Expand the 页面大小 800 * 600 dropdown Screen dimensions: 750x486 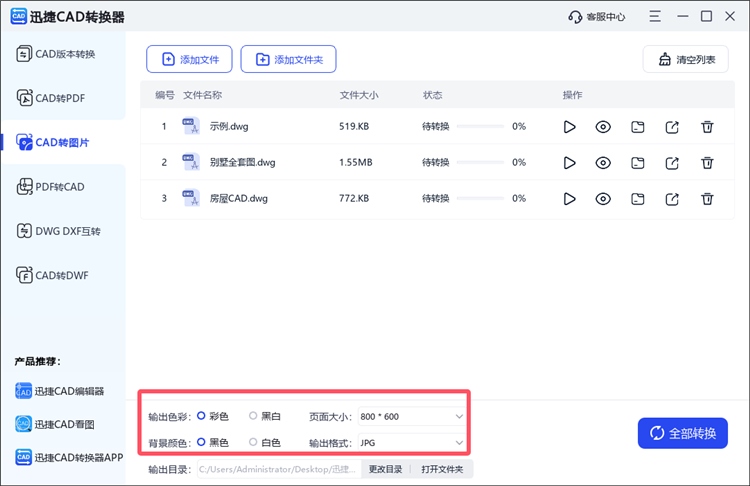411,416
